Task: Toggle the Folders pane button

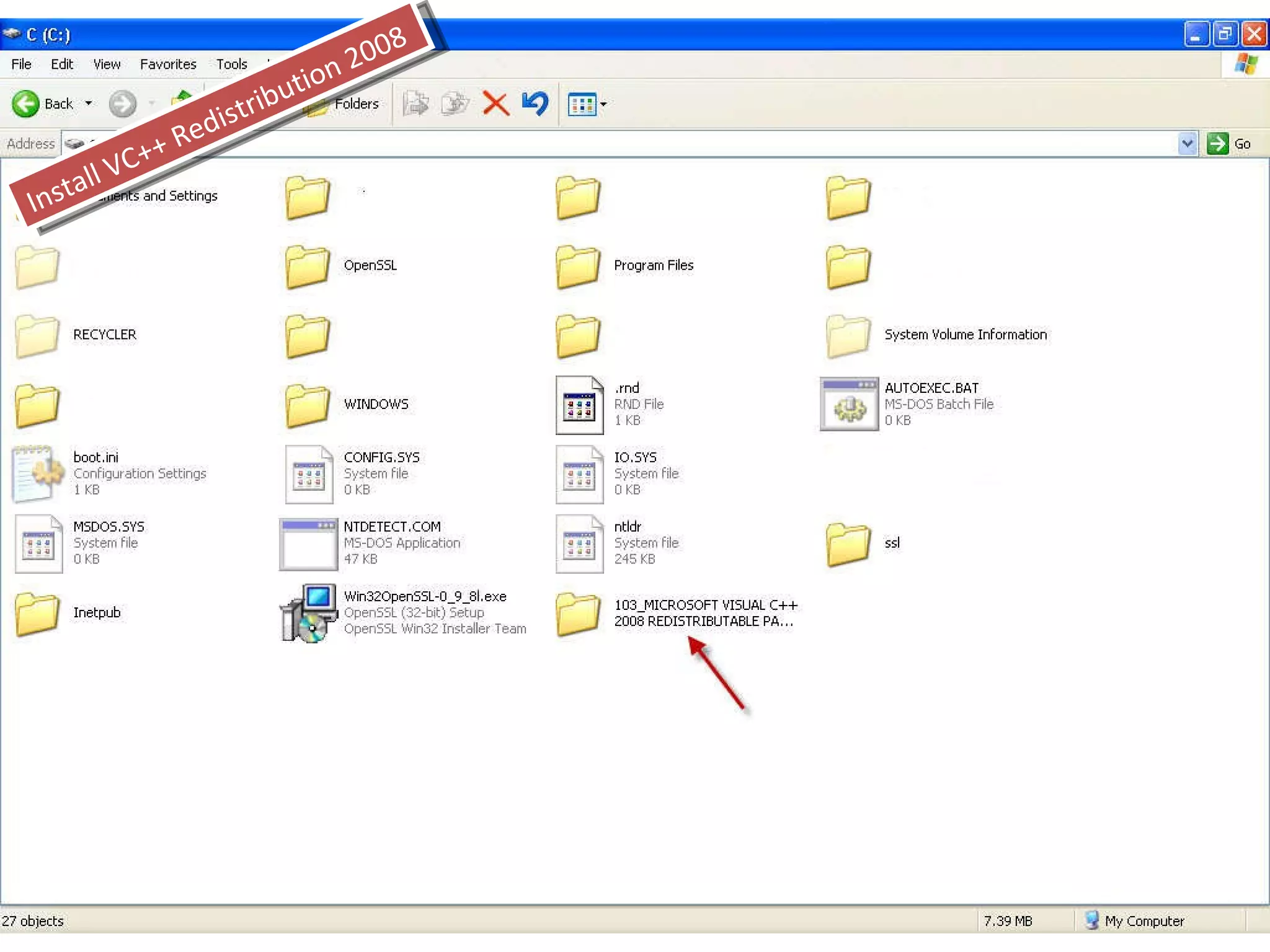Action: coord(343,104)
